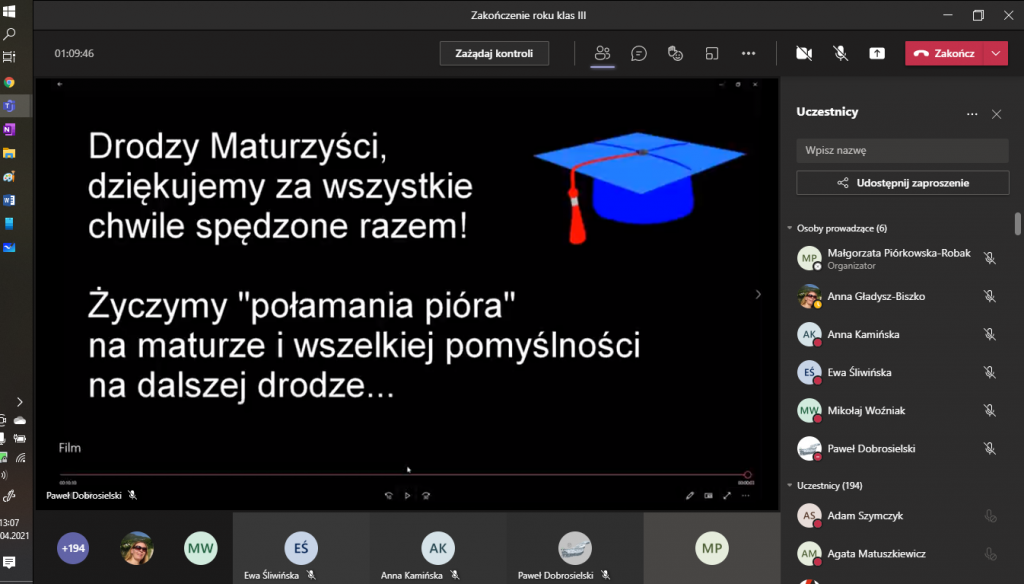This screenshot has height=584, width=1024.
Task: Click the Zażądaj kontroli button
Action: 494,53
